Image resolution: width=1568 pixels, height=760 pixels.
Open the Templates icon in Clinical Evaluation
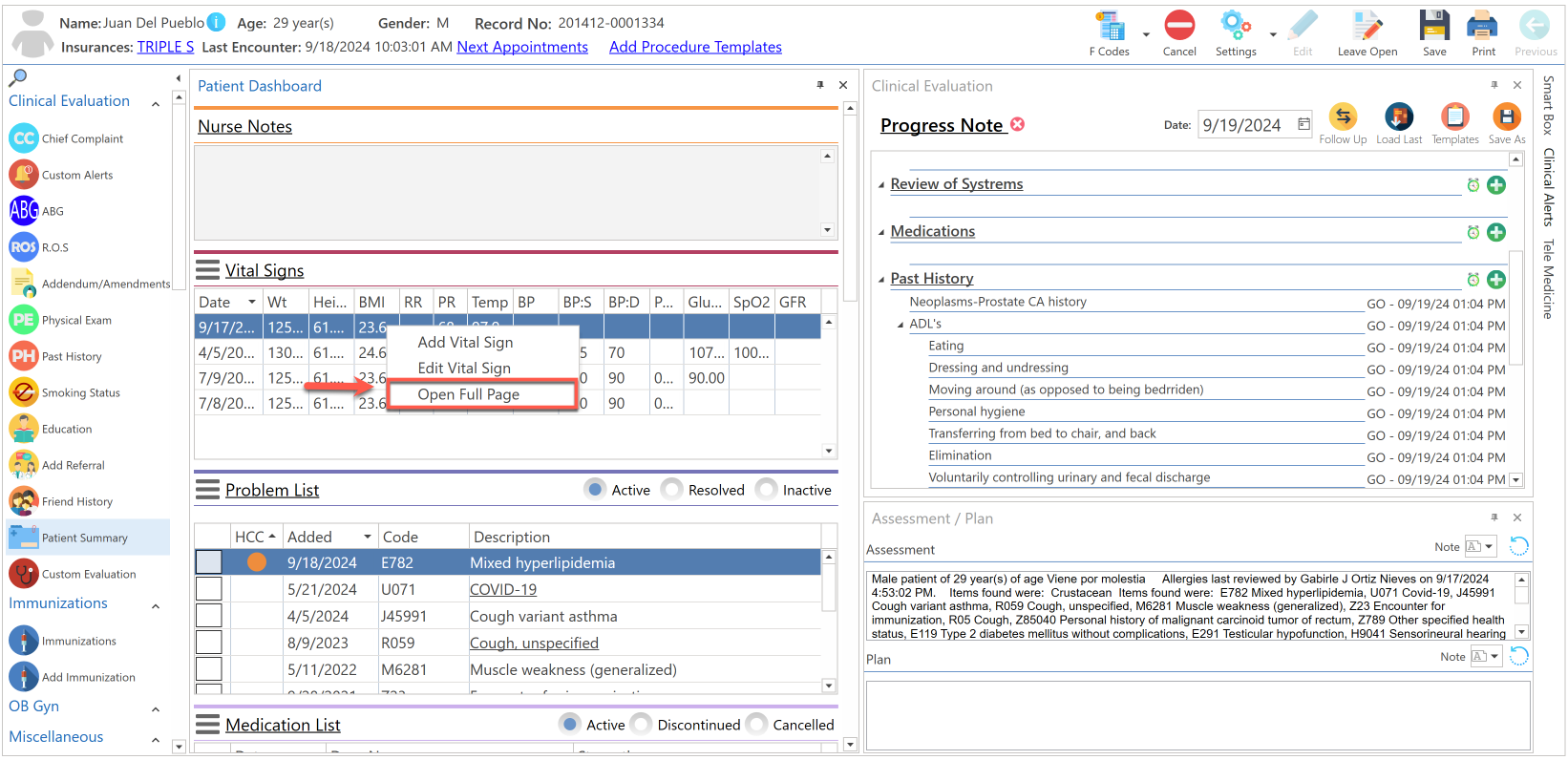[1454, 116]
